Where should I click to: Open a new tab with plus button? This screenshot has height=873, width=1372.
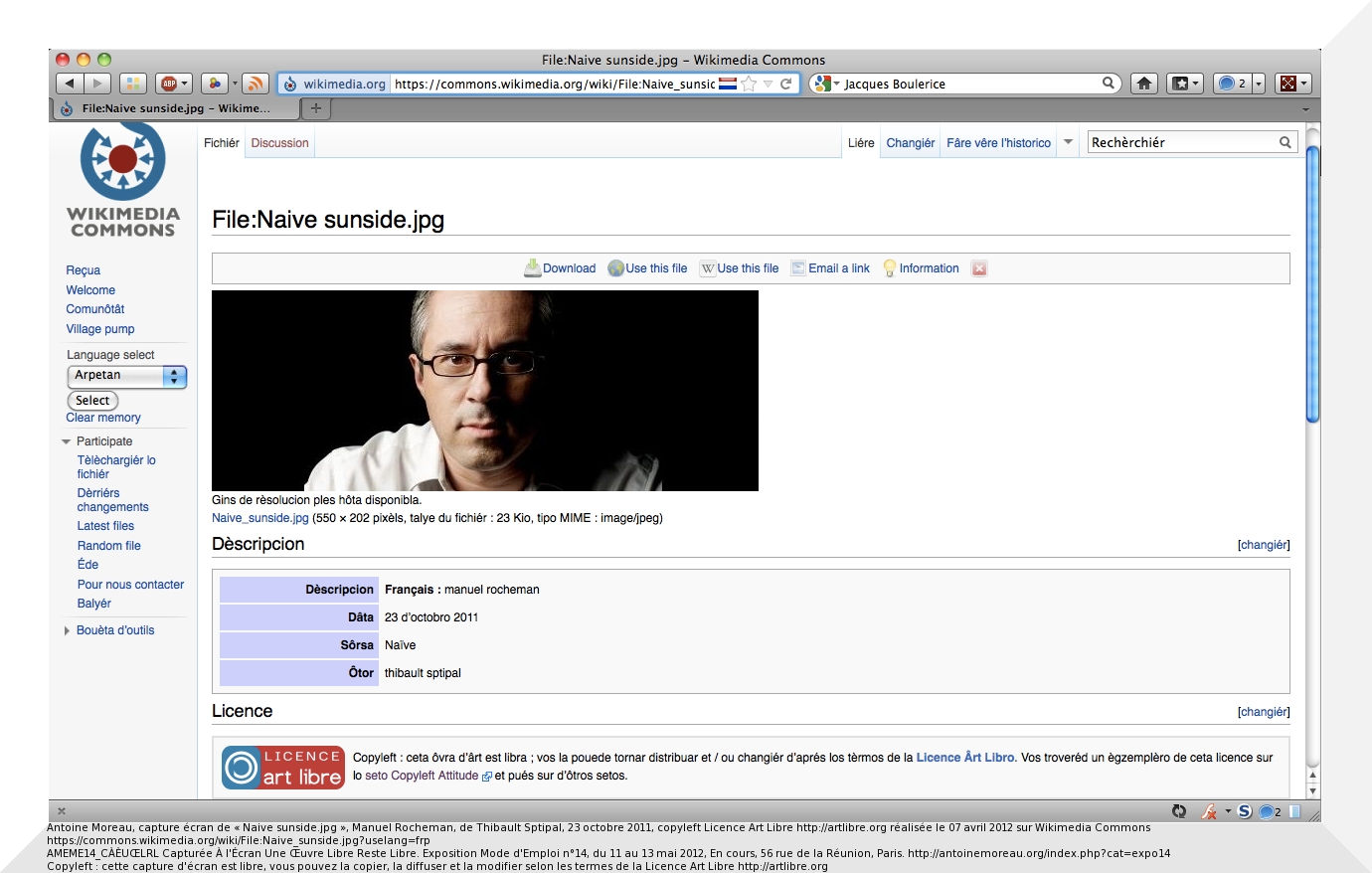(x=315, y=108)
